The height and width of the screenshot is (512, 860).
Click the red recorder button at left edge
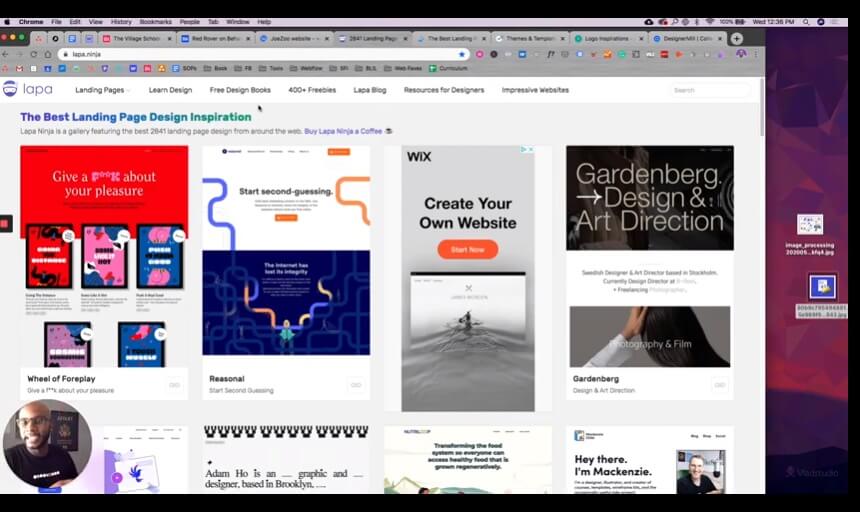pos(5,223)
